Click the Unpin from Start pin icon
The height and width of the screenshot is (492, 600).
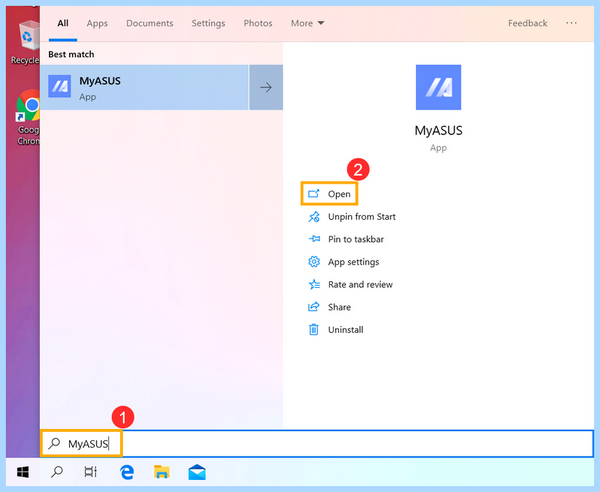(314, 217)
